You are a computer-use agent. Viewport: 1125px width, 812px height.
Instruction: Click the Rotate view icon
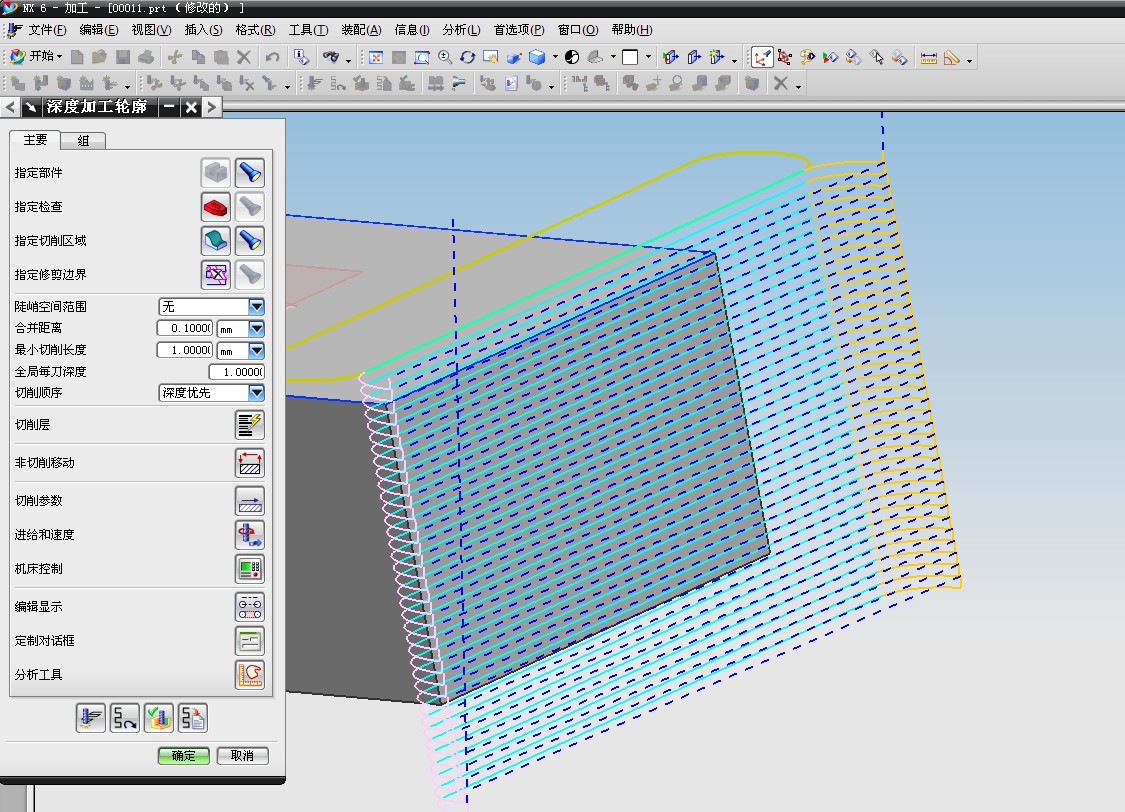(x=468, y=57)
